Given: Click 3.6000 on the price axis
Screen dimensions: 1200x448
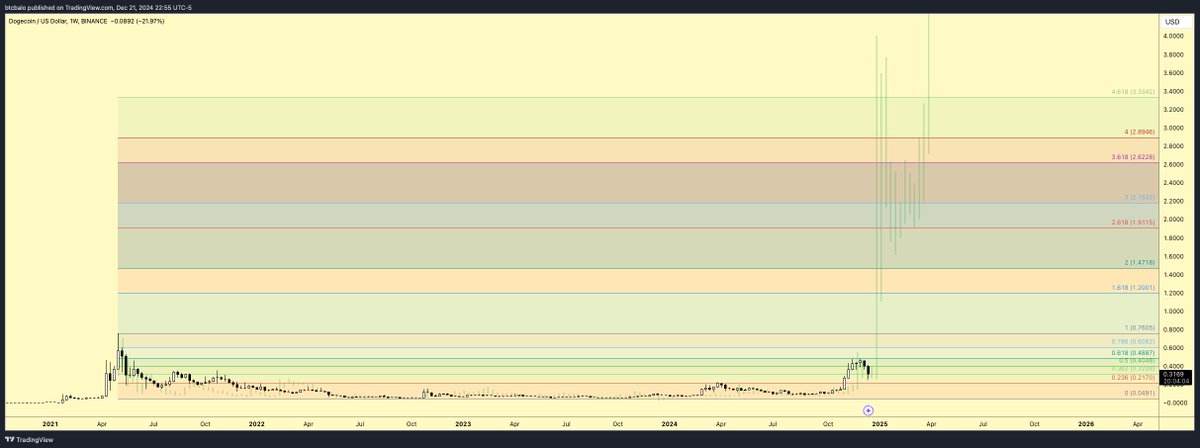Looking at the screenshot, I should [1173, 73].
